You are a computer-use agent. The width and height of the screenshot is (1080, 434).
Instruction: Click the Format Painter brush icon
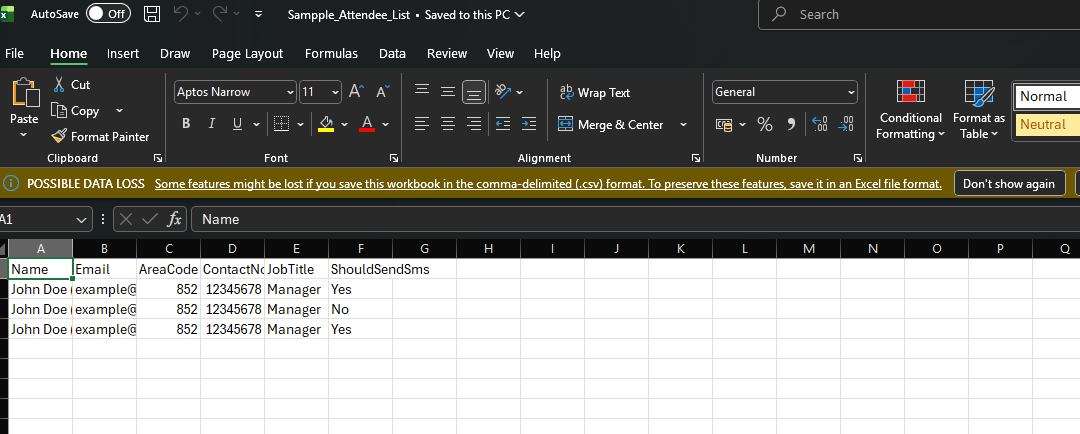tap(60, 136)
